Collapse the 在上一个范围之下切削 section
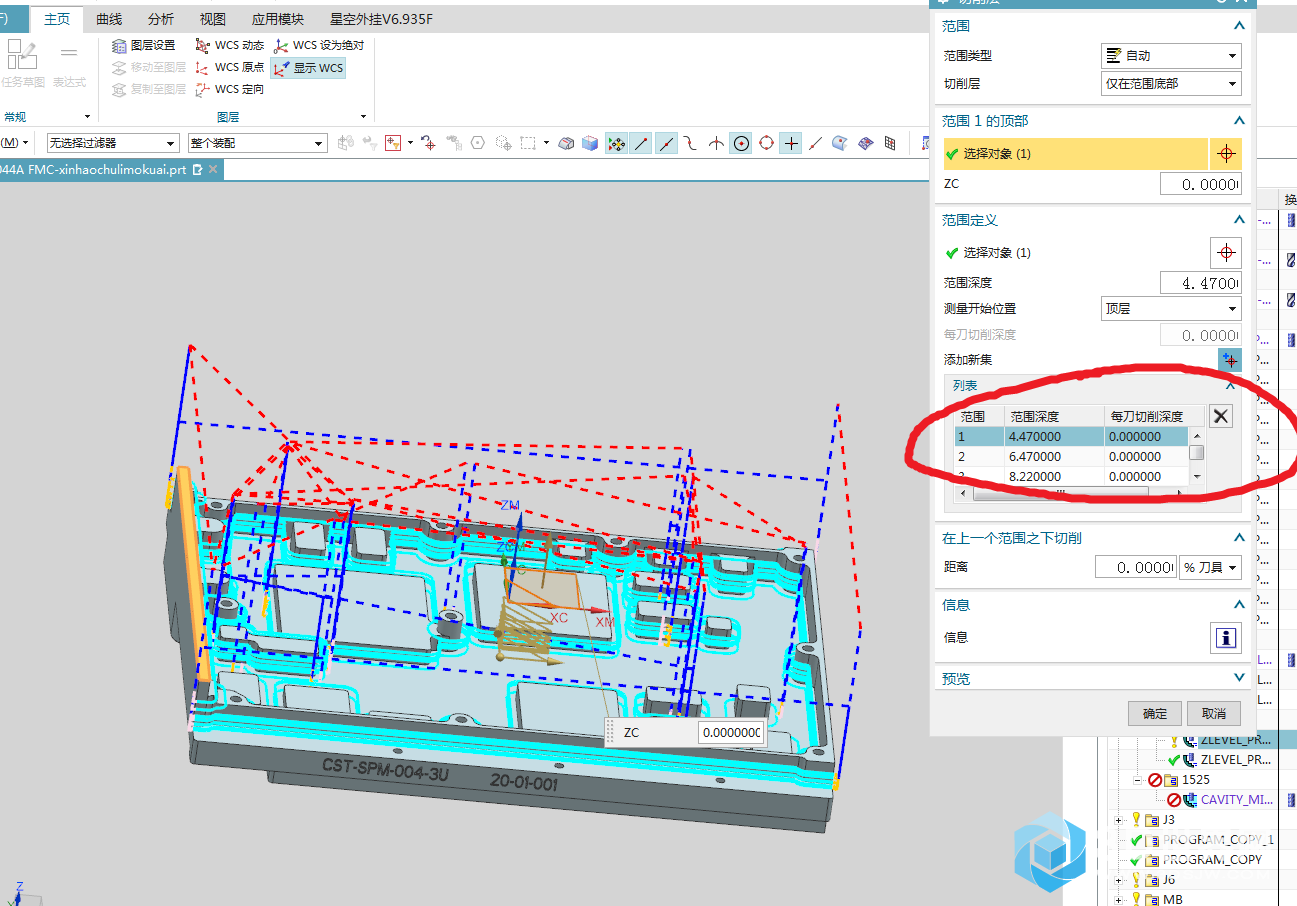 tap(1239, 538)
